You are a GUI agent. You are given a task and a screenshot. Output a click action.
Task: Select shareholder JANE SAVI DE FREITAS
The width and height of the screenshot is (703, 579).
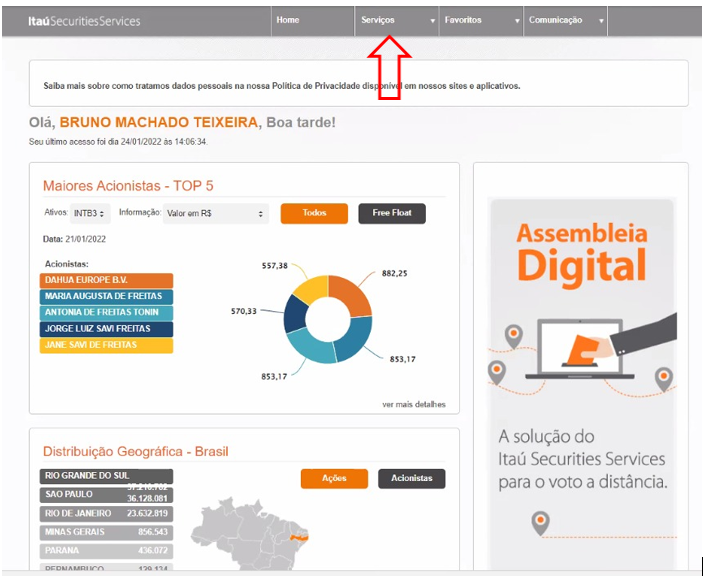coord(106,345)
